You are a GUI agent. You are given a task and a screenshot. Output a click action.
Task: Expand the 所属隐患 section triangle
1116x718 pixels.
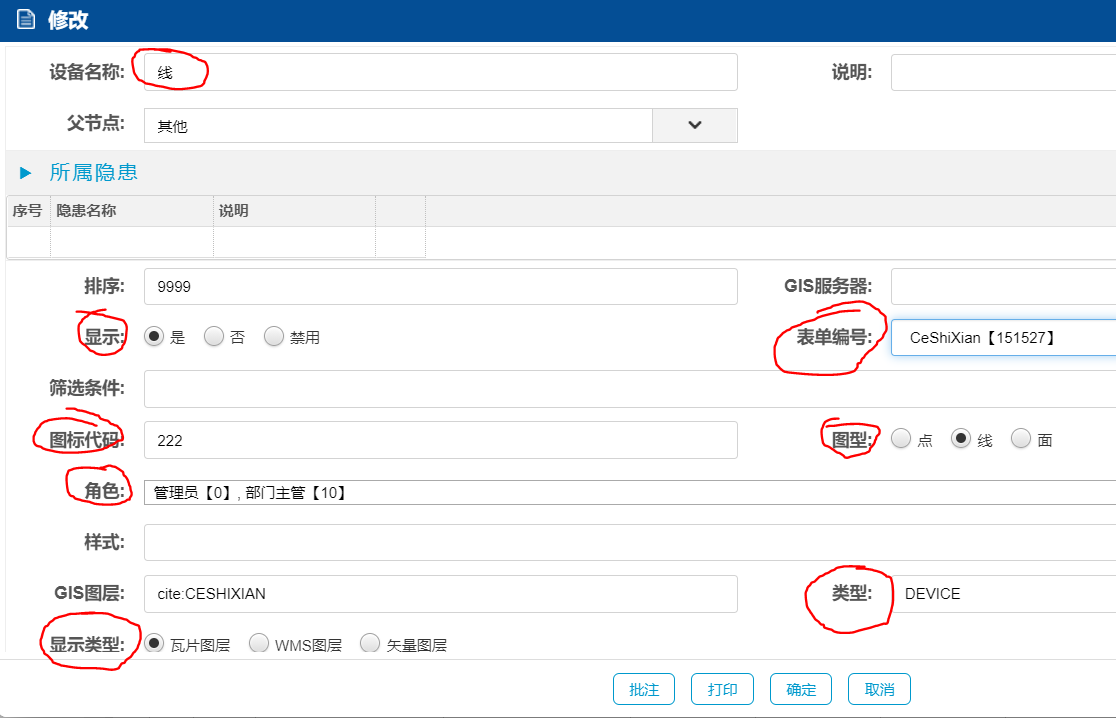(x=26, y=173)
